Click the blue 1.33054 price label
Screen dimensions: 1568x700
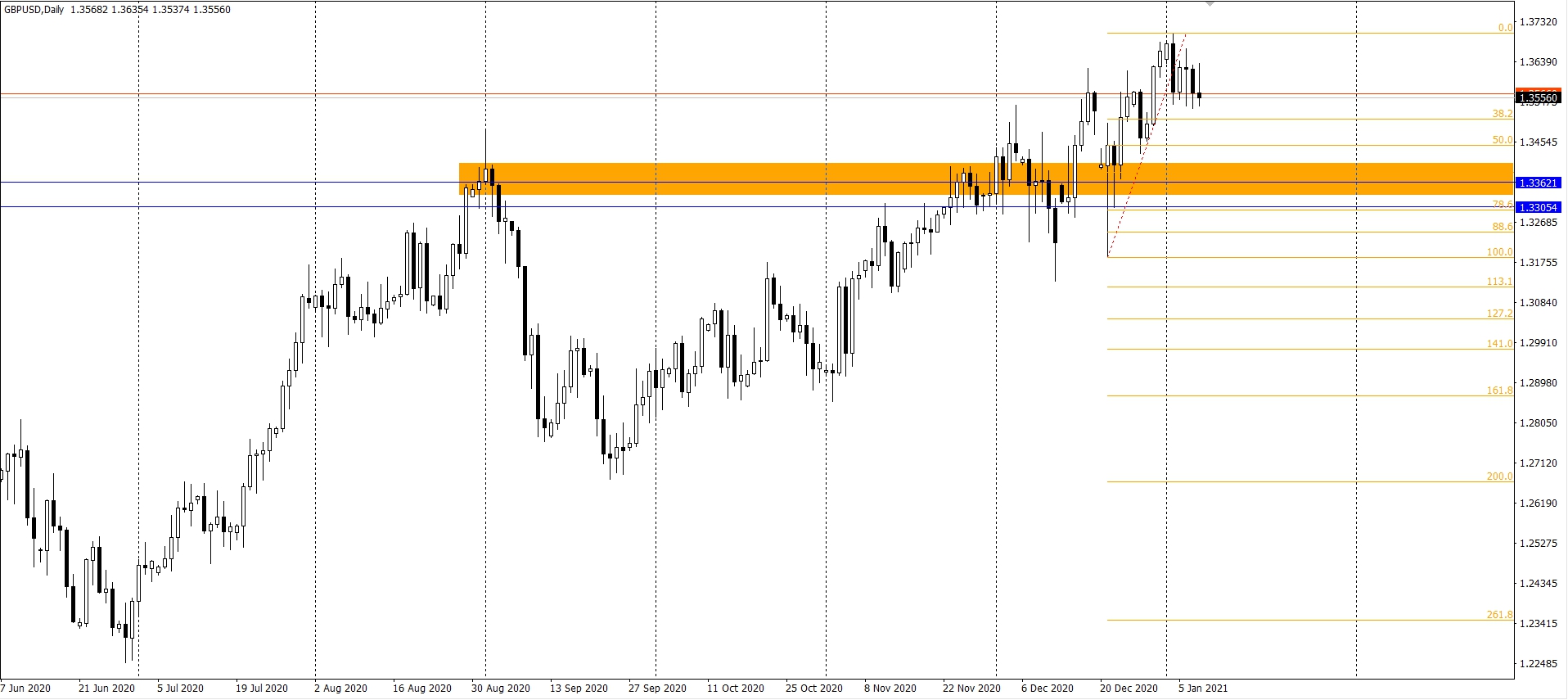(1538, 208)
